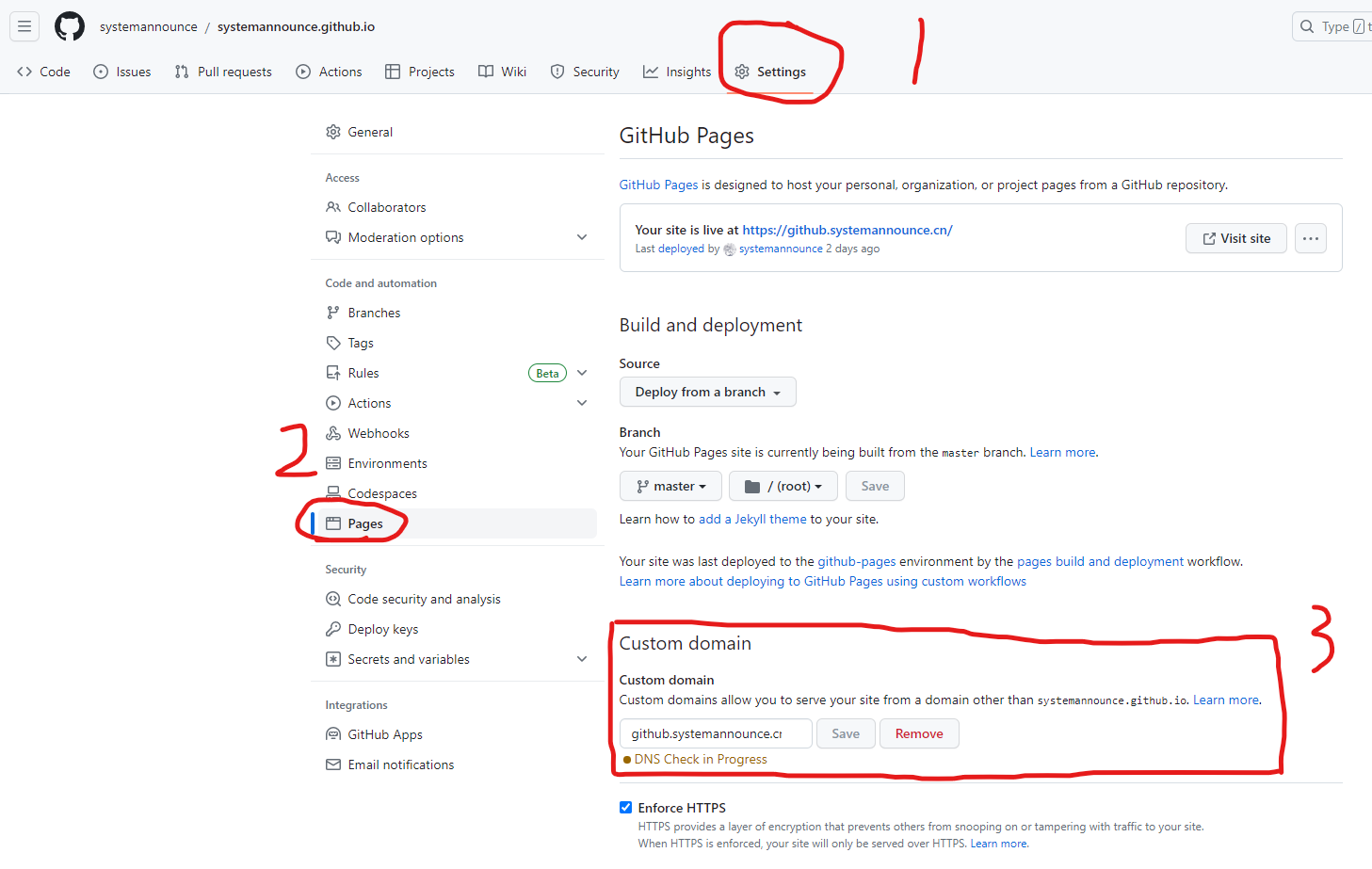
Task: Expand the Rules section chevron
Action: tap(582, 373)
